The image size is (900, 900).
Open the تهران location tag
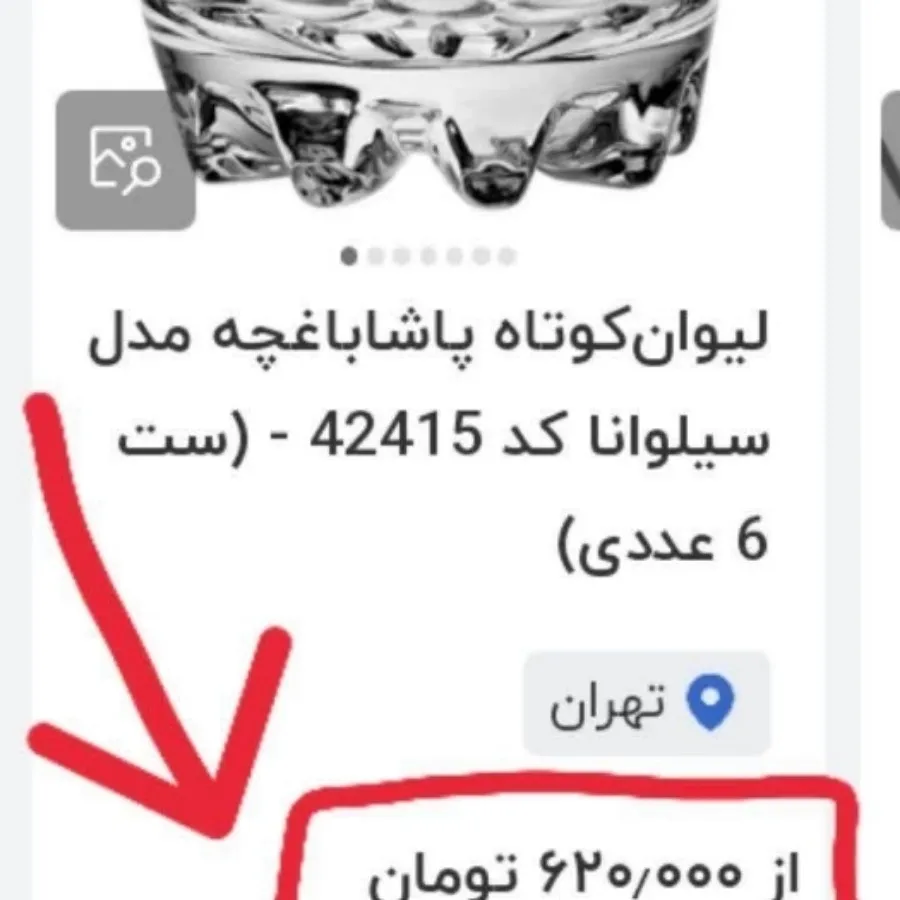(646, 703)
